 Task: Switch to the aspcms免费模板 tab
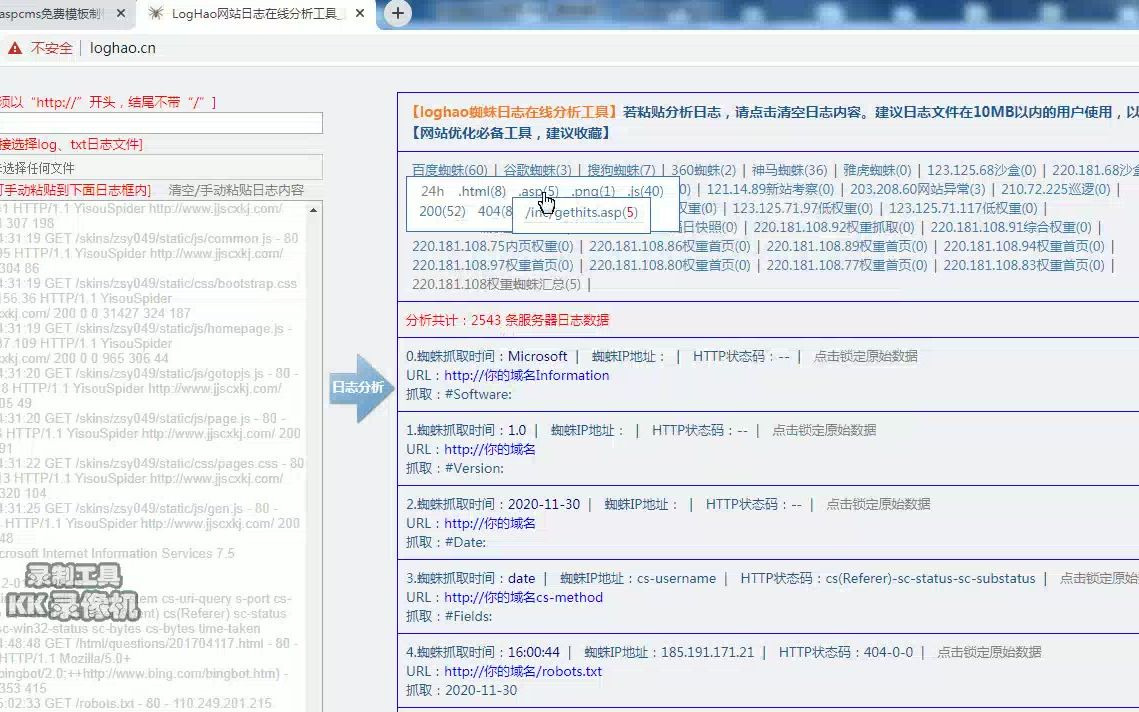click(x=52, y=13)
